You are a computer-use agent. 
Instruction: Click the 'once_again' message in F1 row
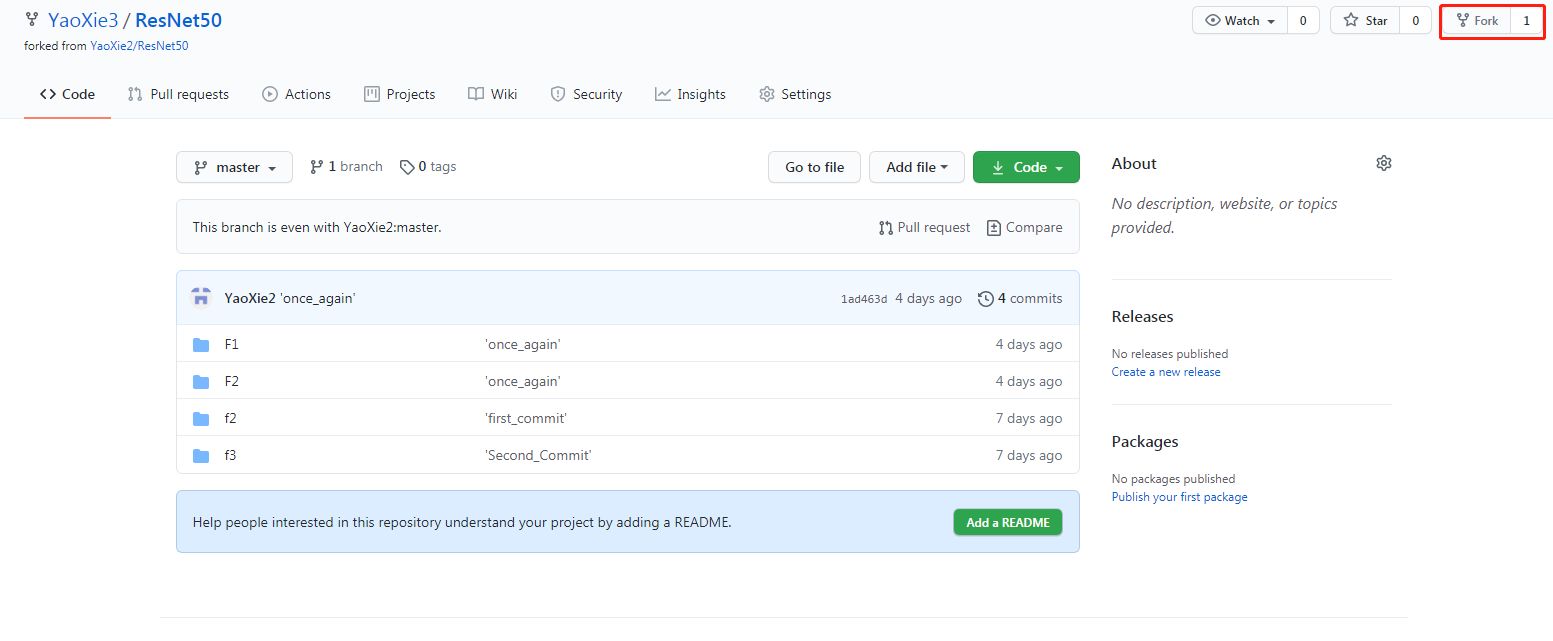523,344
